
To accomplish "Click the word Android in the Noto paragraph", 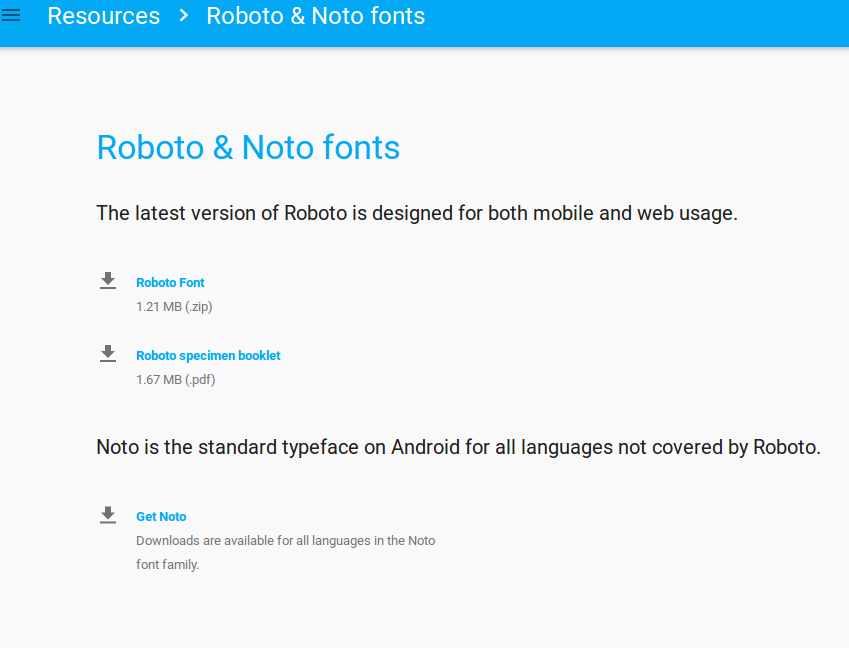I will pyautogui.click(x=425, y=447).
